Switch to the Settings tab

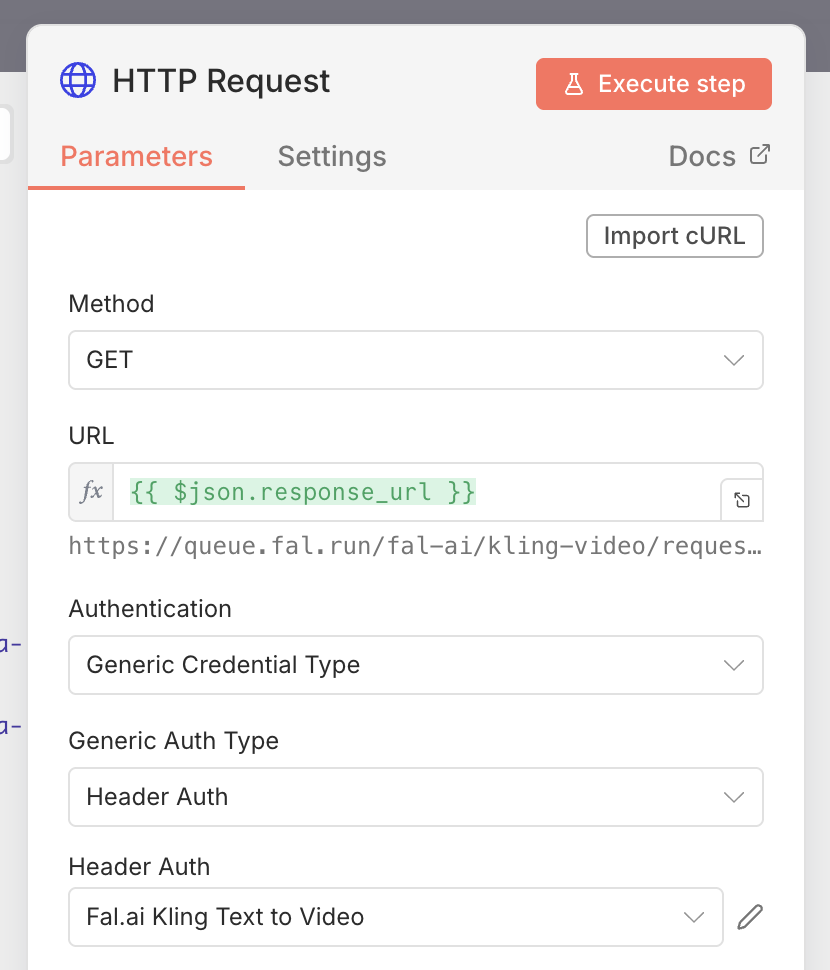click(x=331, y=156)
